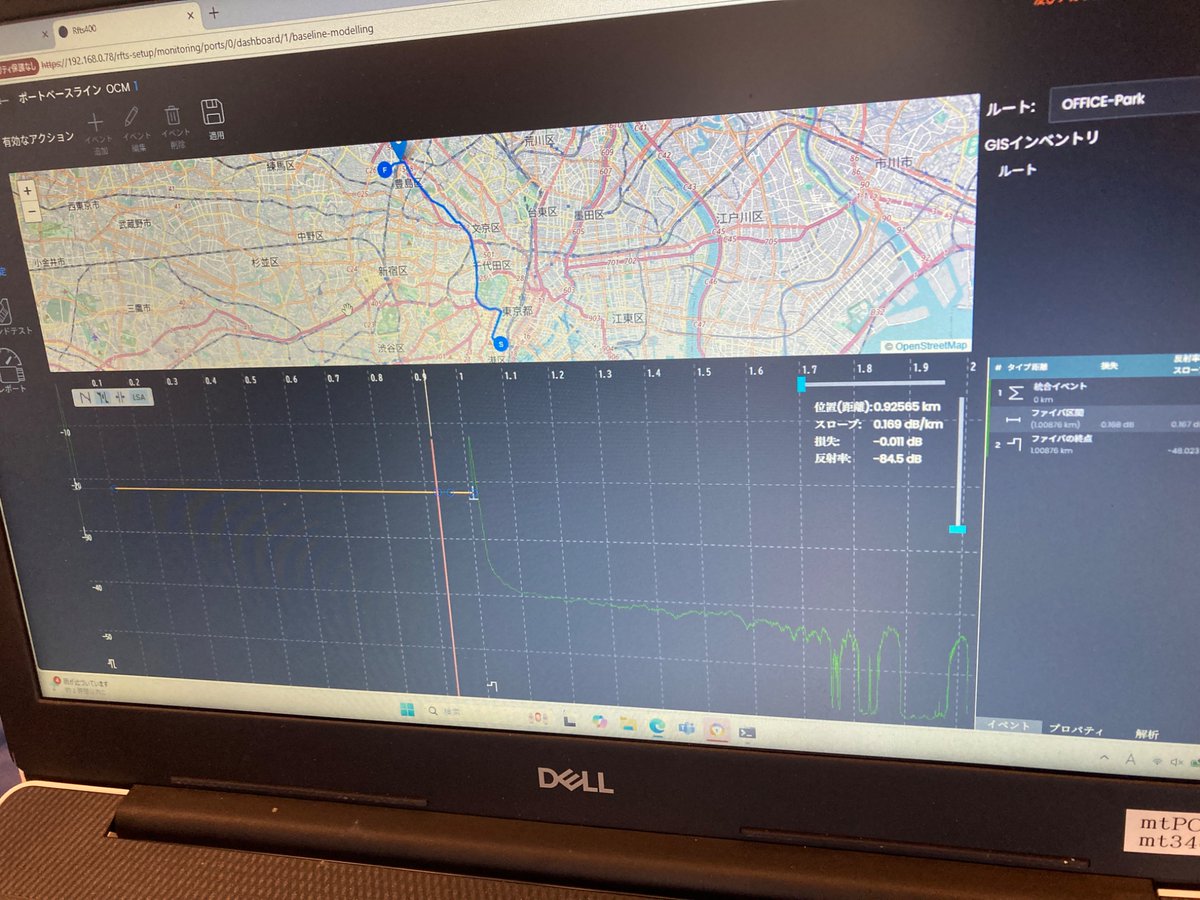
Task: Switch to the プロパティ tab
Action: pos(1075,730)
